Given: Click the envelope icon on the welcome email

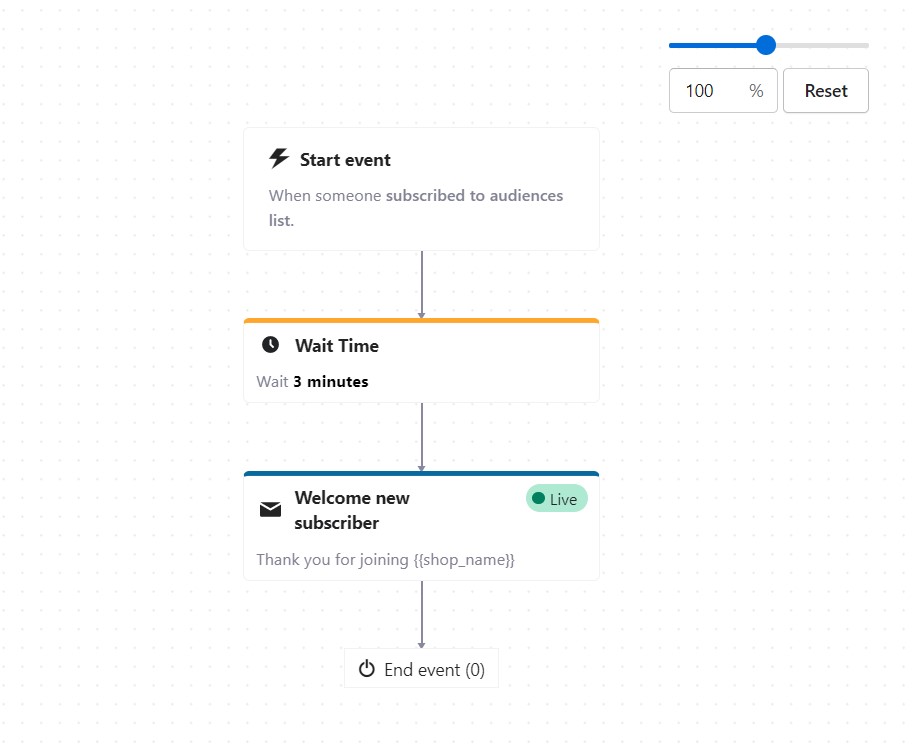Looking at the screenshot, I should [x=270, y=510].
